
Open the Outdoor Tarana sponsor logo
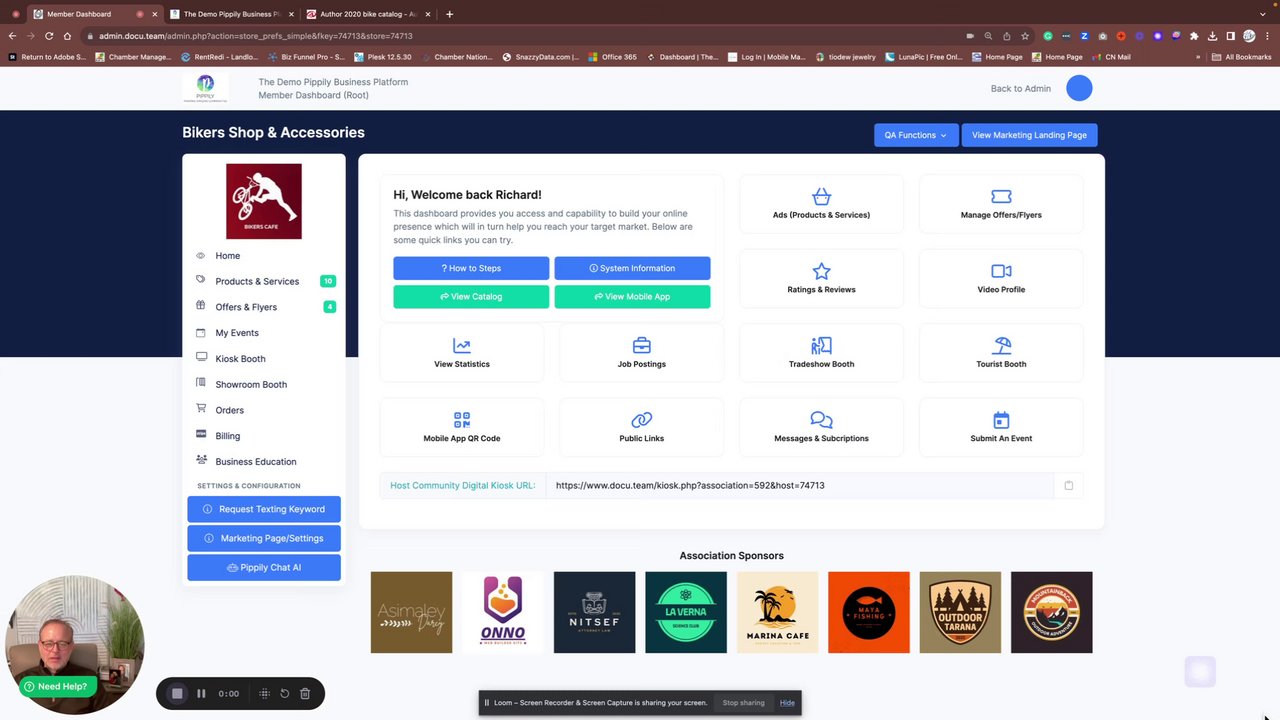point(960,613)
